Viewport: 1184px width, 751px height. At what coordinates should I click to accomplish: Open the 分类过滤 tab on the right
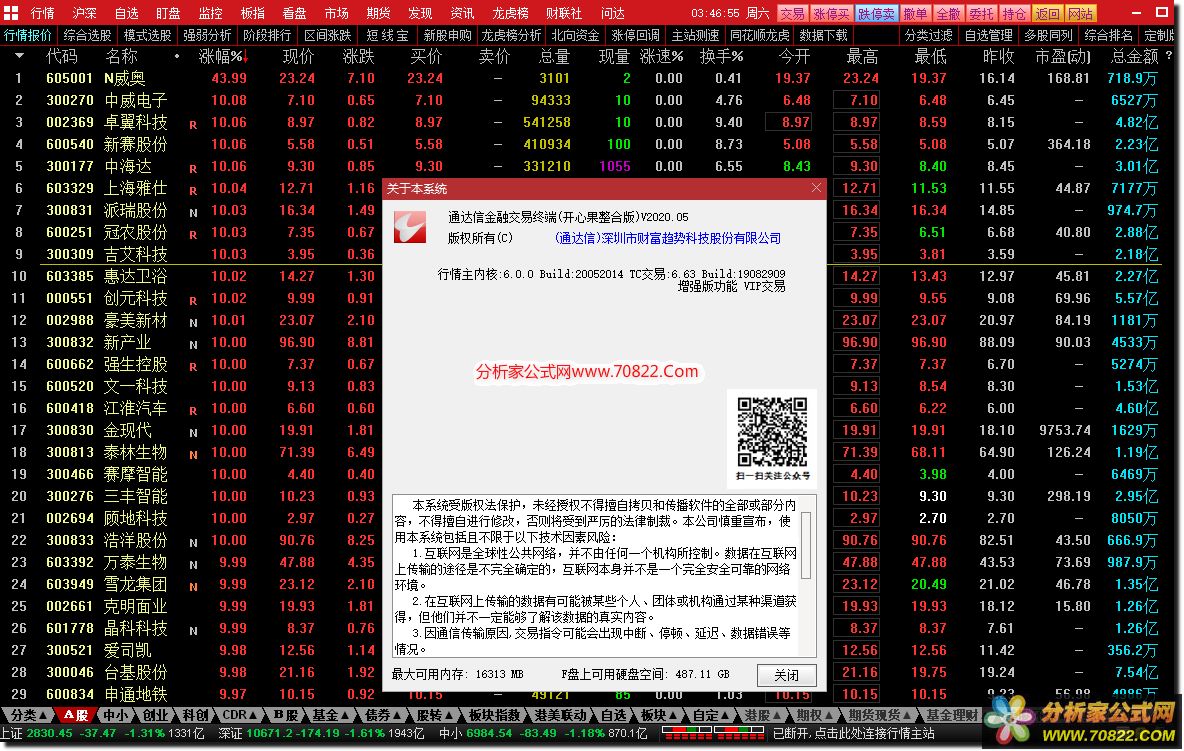tap(928, 35)
